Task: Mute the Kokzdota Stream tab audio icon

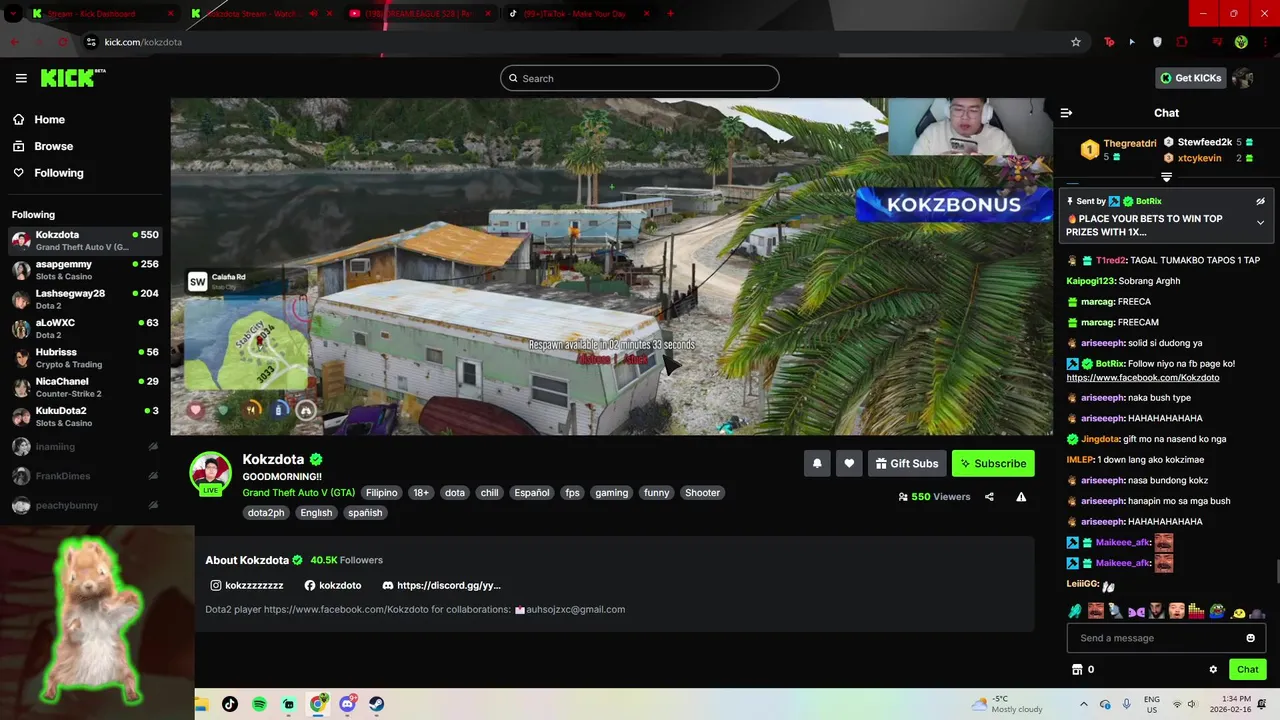Action: click(314, 14)
